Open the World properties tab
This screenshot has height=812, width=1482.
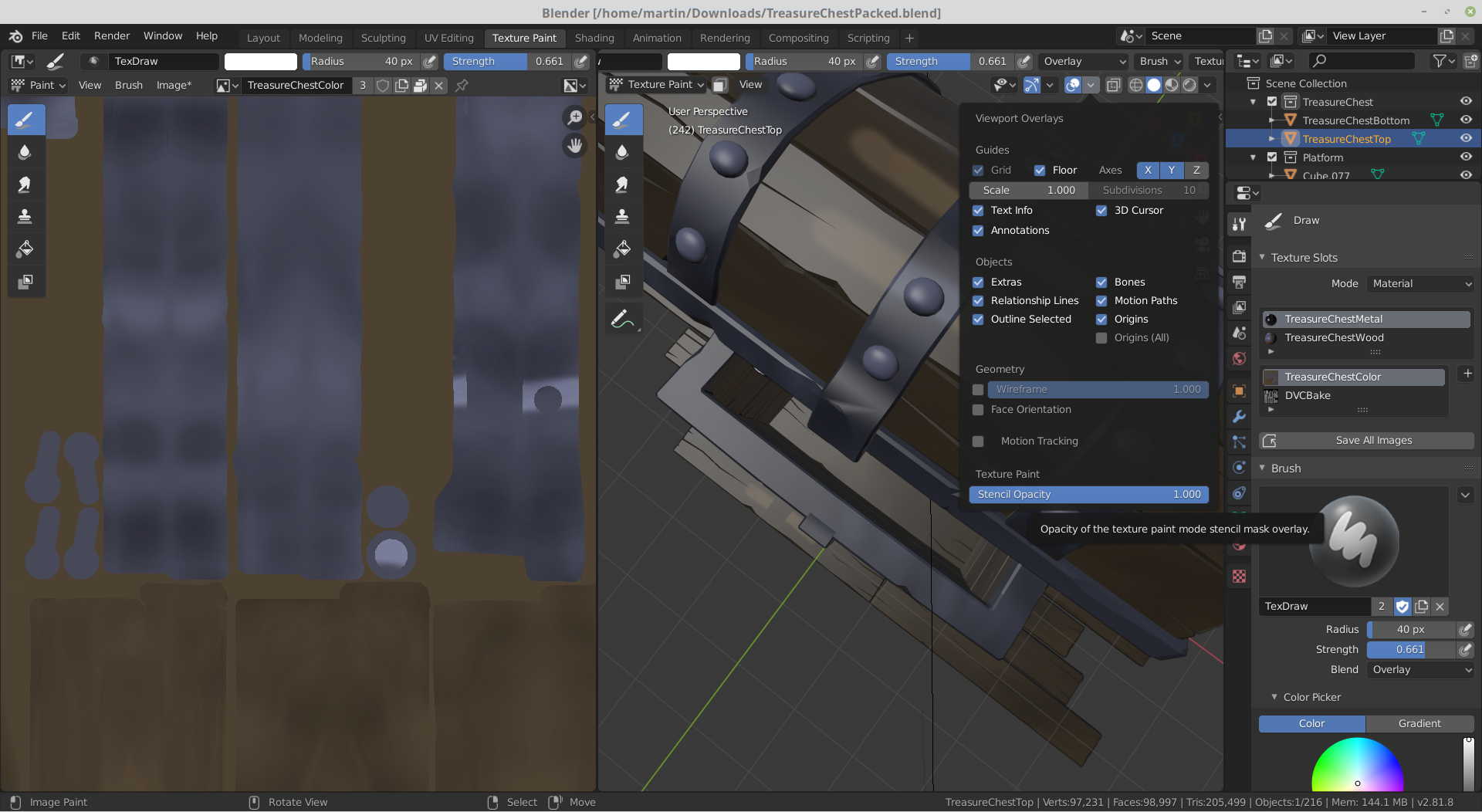pyautogui.click(x=1239, y=359)
